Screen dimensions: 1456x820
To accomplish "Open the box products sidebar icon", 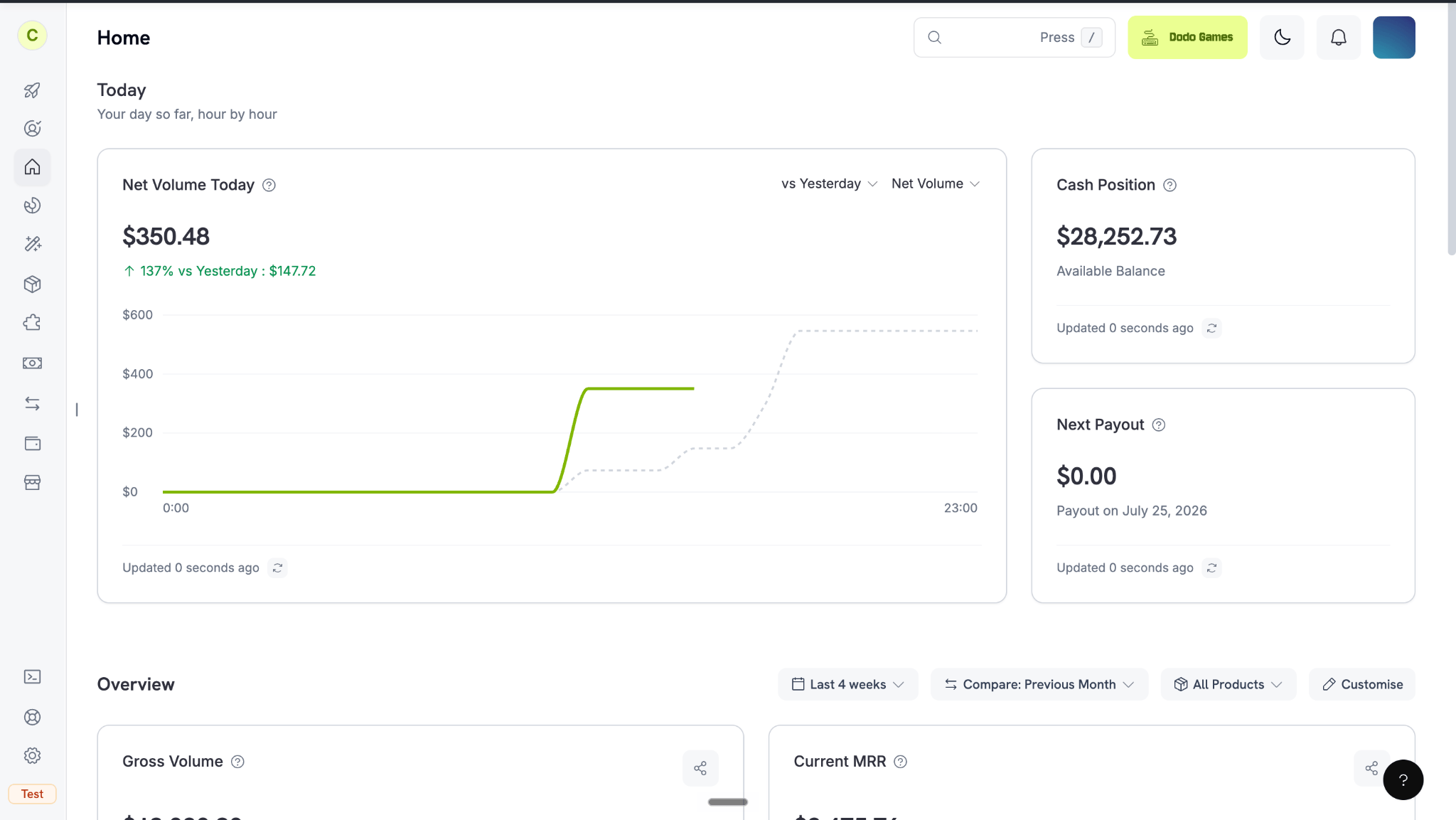I will tap(32, 284).
